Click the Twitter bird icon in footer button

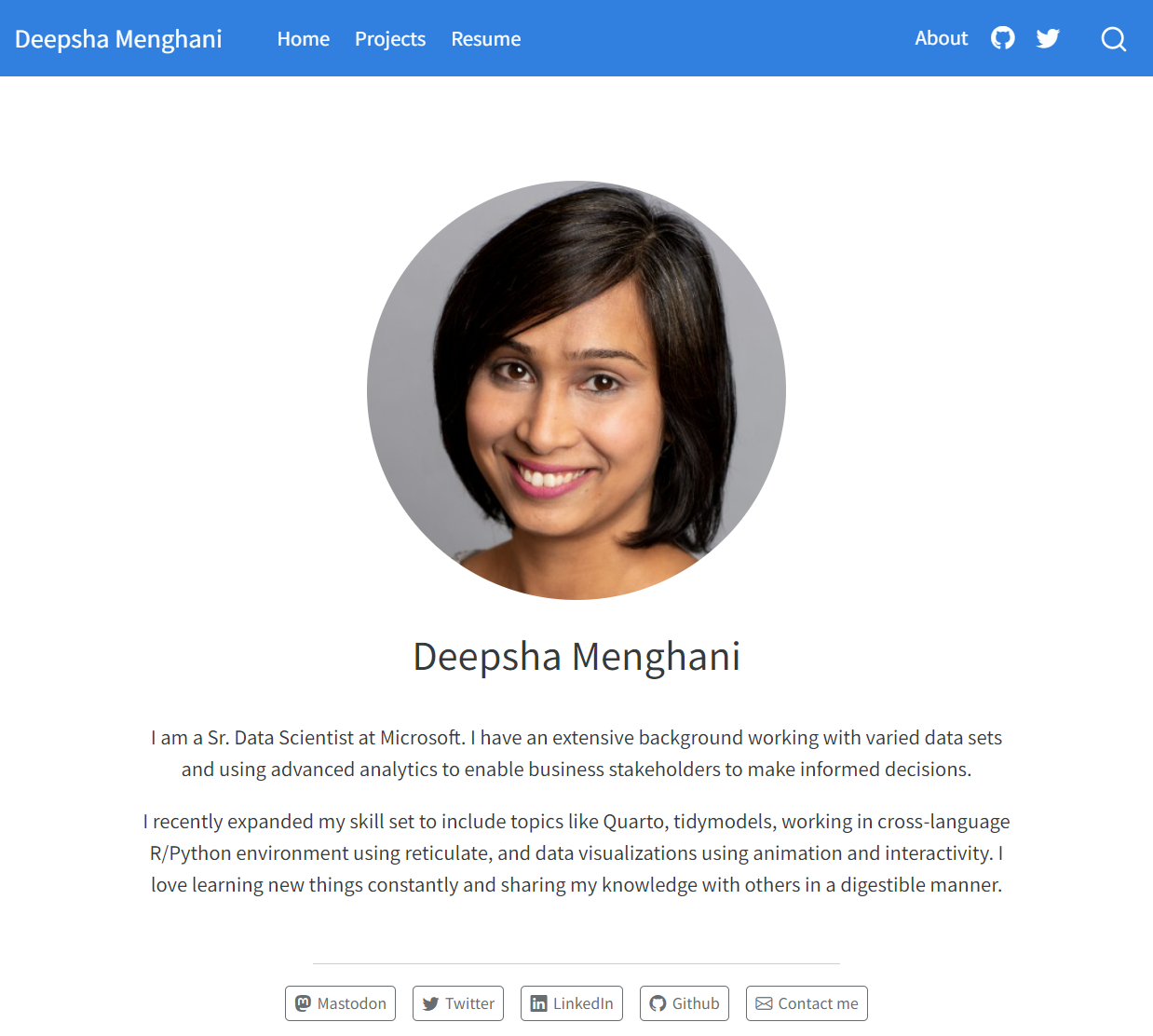tap(430, 1003)
